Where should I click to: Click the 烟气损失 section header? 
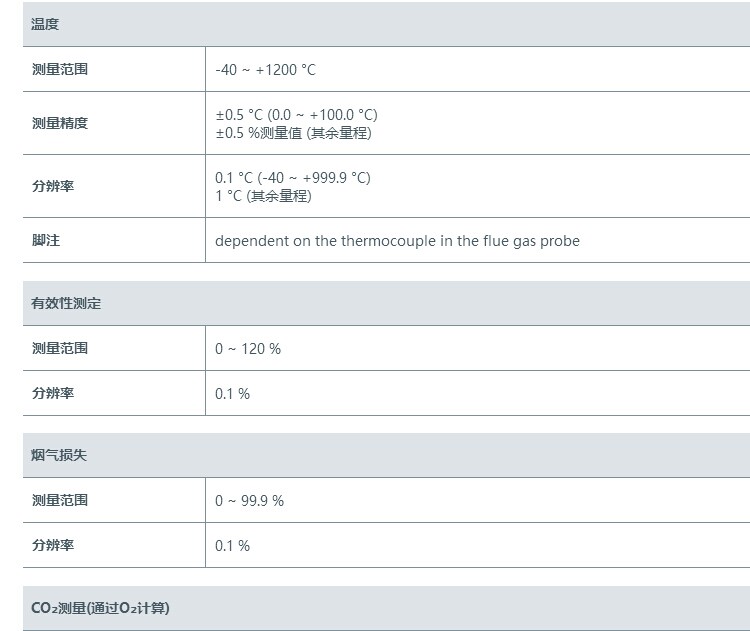pyautogui.click(x=59, y=455)
